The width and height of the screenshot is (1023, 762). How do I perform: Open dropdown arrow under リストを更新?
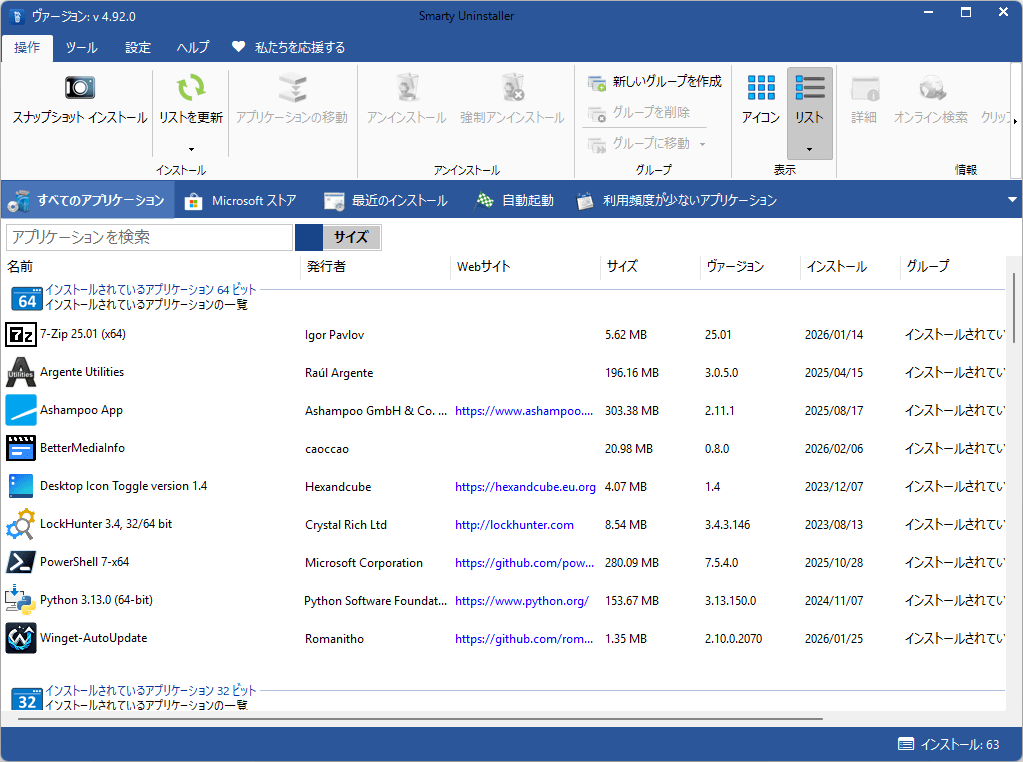[190, 149]
